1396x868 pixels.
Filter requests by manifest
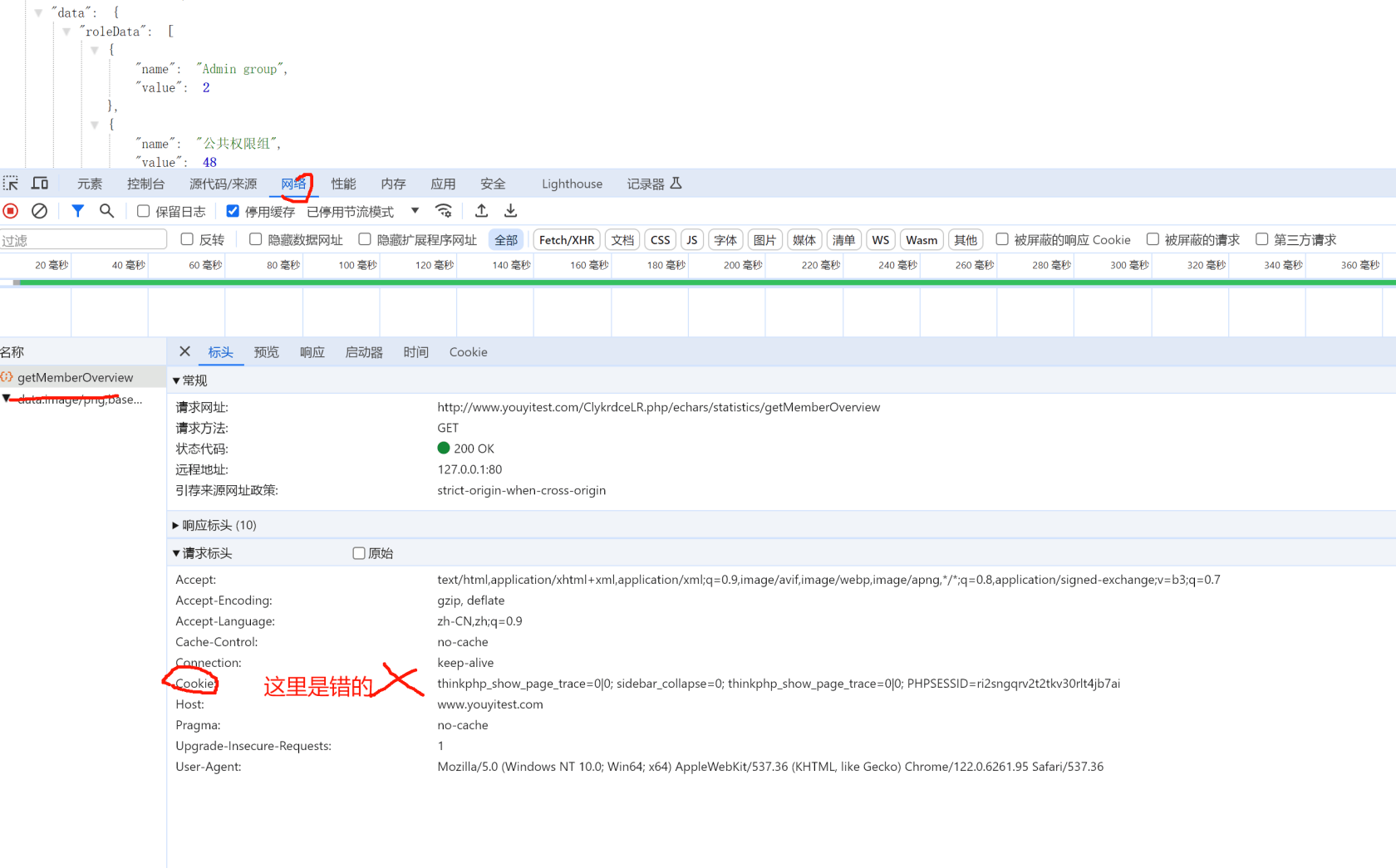click(843, 240)
